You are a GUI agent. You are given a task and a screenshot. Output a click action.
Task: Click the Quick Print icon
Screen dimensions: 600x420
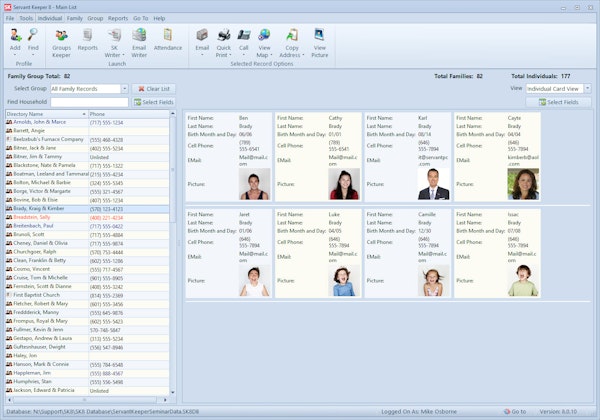(224, 36)
